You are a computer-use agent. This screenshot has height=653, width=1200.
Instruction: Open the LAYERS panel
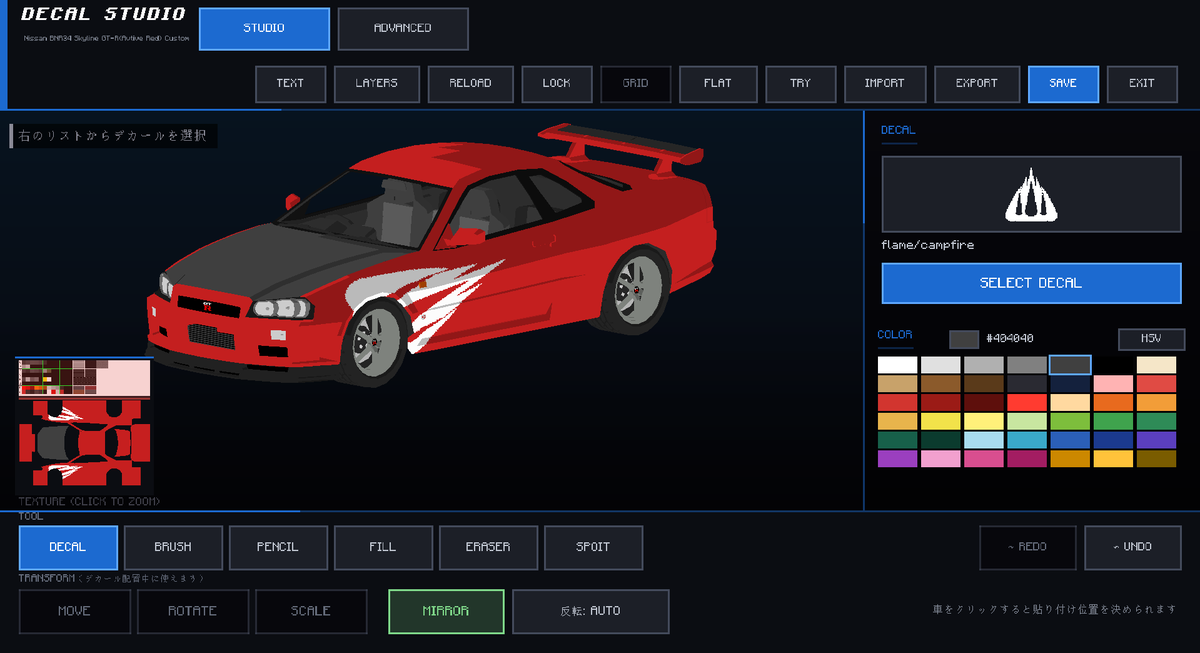click(377, 84)
